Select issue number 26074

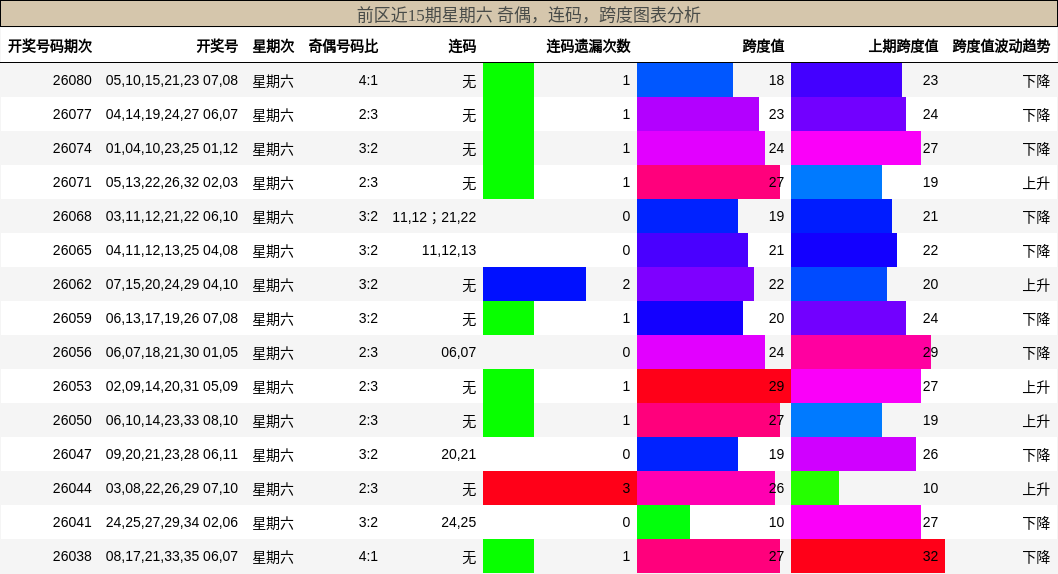pos(72,148)
